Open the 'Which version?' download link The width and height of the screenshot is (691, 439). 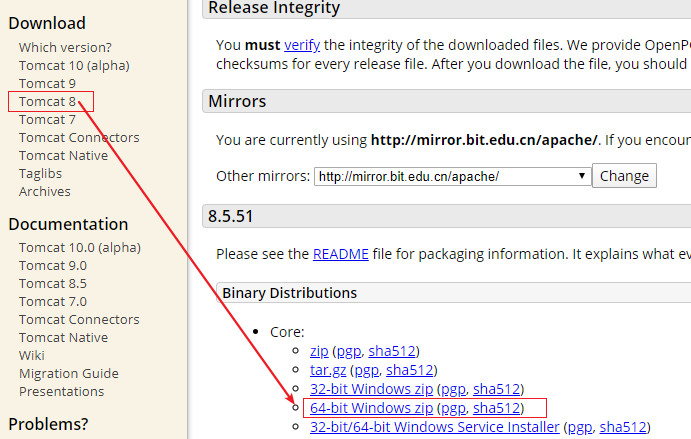(65, 47)
